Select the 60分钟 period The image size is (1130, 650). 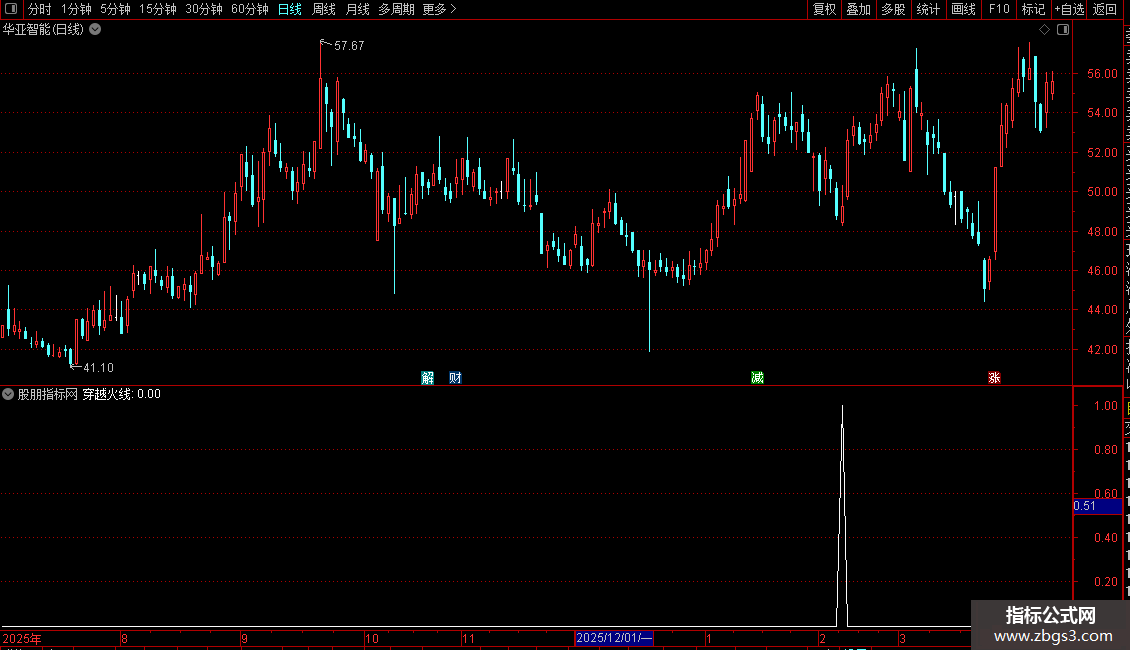[x=250, y=9]
